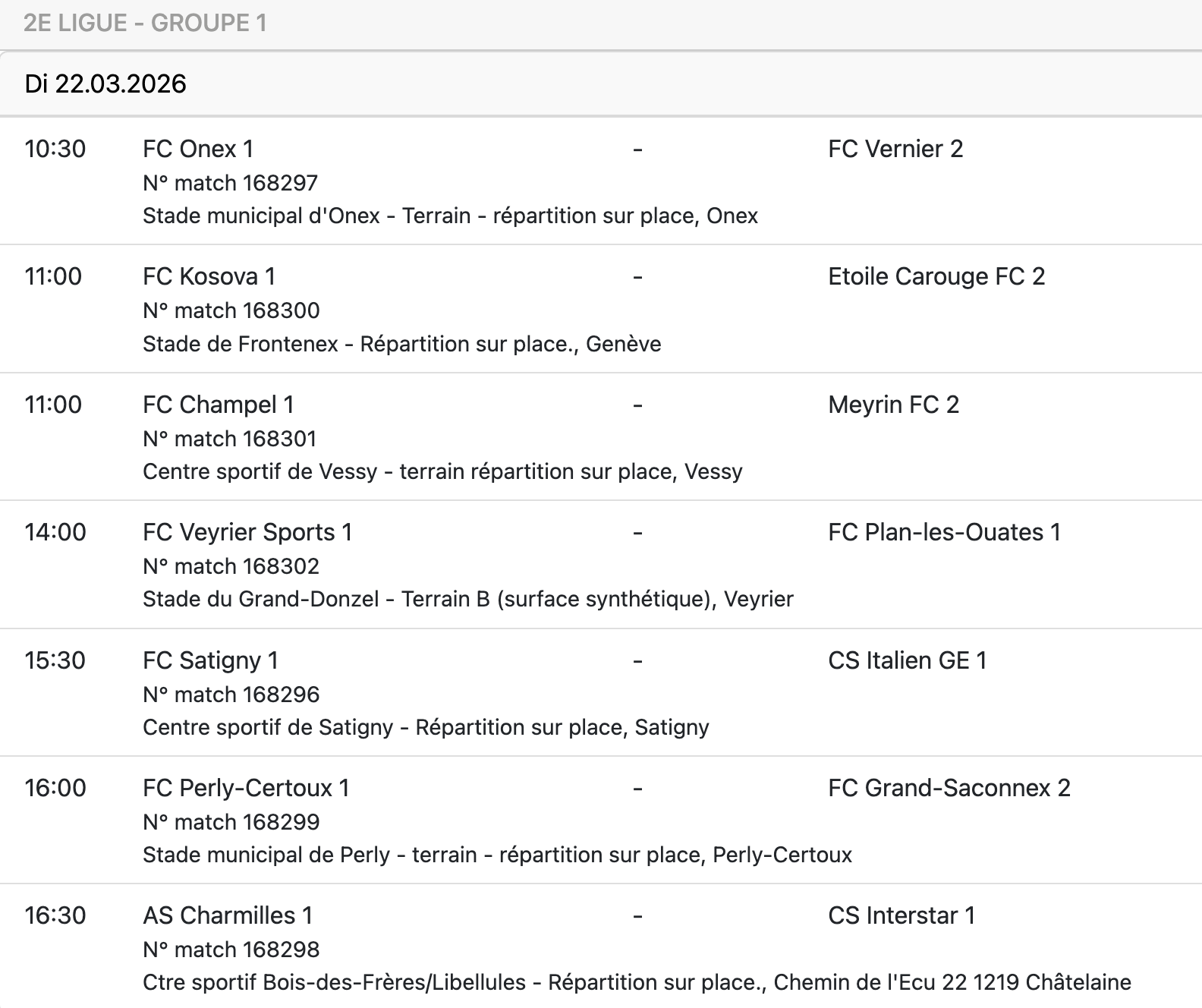Open match number 168301 details

click(x=230, y=439)
